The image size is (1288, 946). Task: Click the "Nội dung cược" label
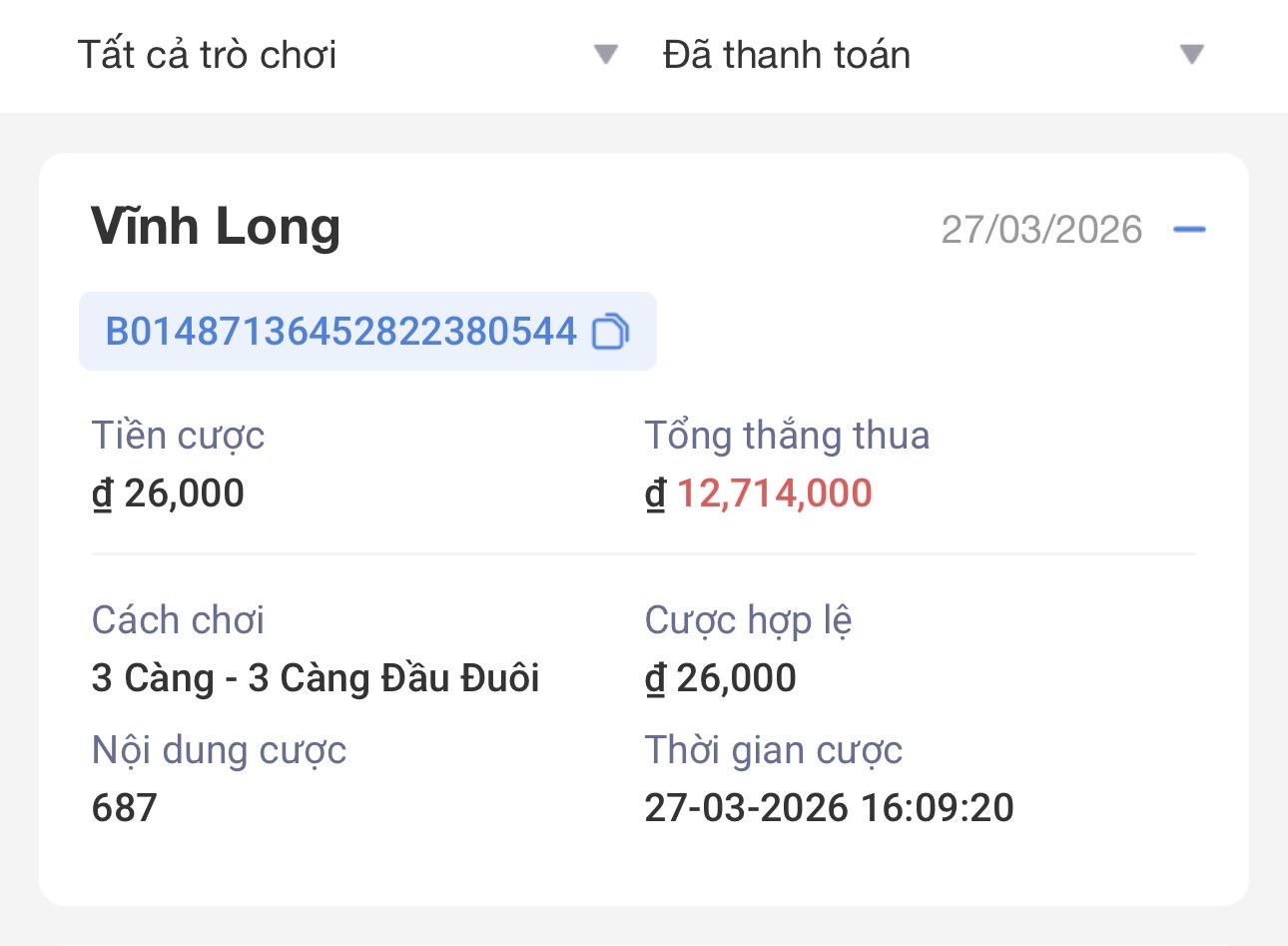219,750
